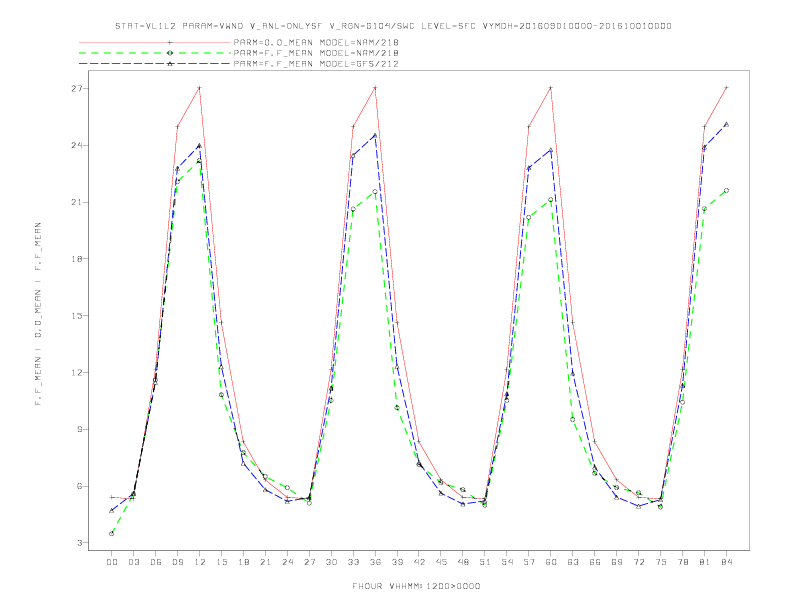Click y-axis tick label 15
Viewport: 792px width, 612px height.
click(x=79, y=316)
